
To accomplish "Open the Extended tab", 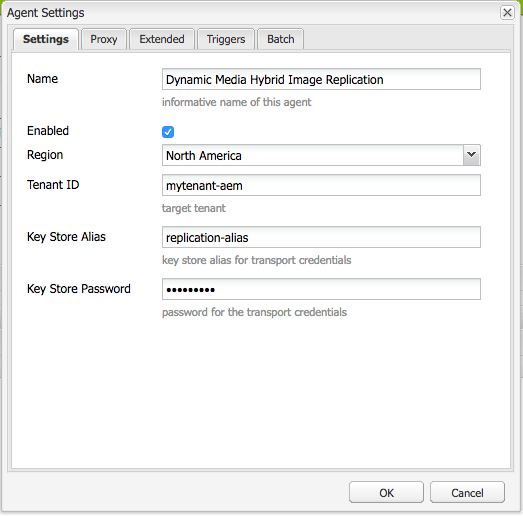I will [x=162, y=39].
